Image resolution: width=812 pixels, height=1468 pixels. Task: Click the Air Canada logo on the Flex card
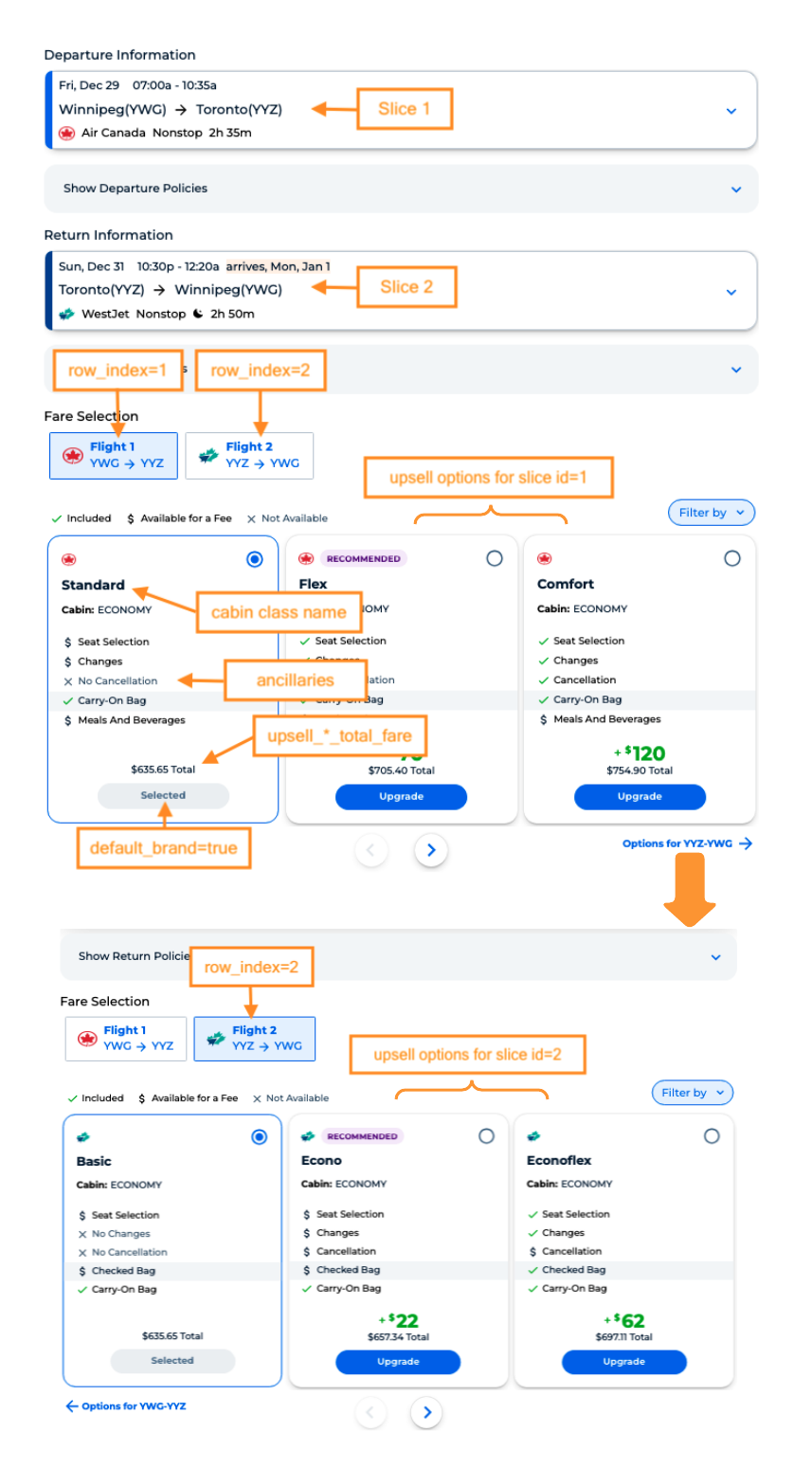(305, 558)
